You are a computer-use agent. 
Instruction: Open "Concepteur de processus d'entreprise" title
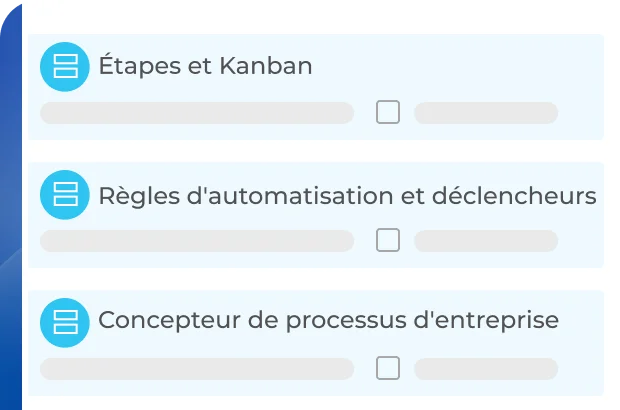pyautogui.click(x=328, y=322)
